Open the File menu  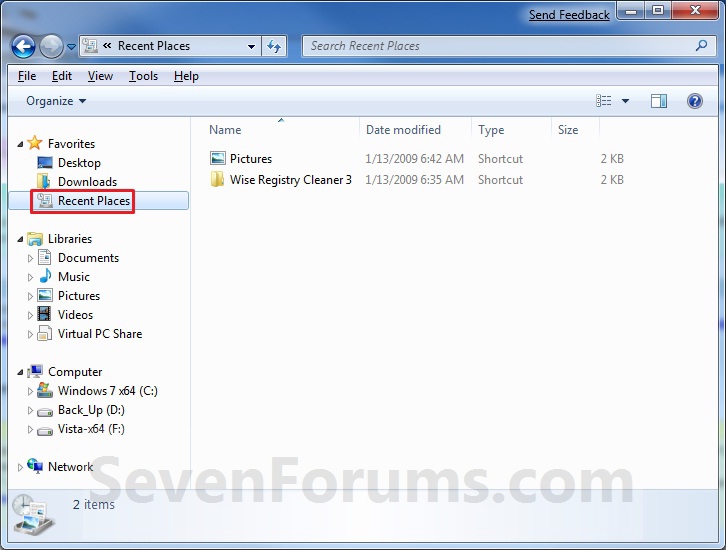click(x=27, y=76)
